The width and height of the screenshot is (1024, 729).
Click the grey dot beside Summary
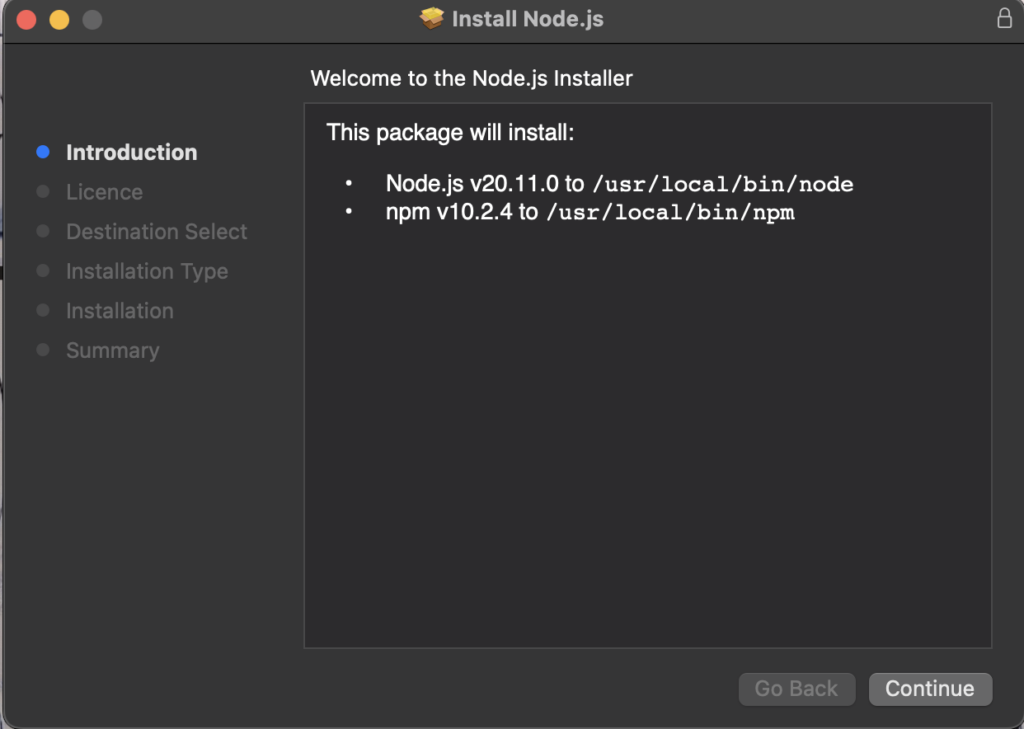41,350
